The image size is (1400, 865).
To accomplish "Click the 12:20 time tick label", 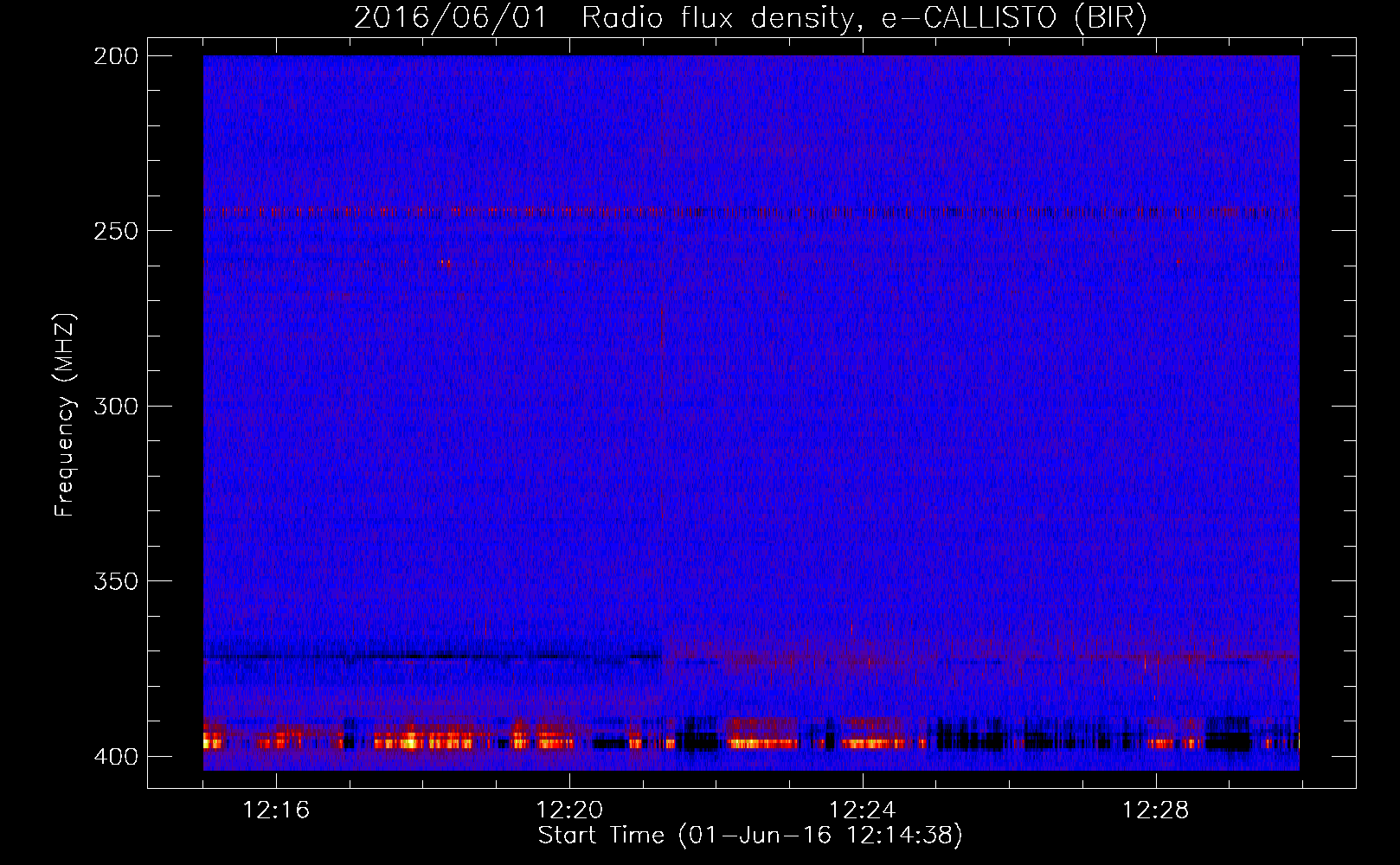I will pyautogui.click(x=569, y=811).
